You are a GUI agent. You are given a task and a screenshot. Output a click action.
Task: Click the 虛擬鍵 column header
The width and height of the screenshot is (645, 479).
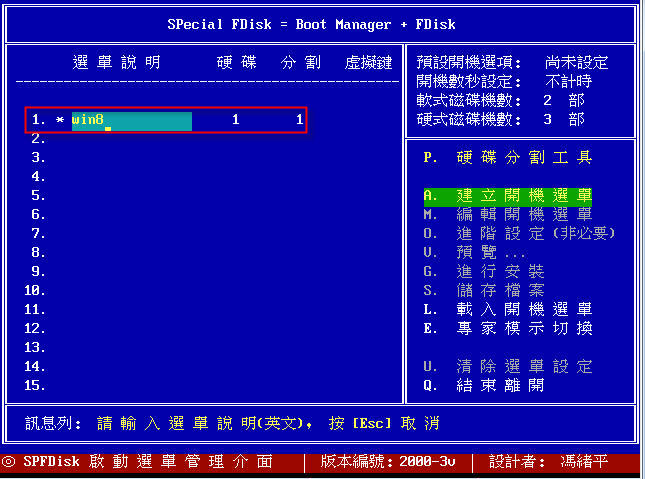(369, 63)
